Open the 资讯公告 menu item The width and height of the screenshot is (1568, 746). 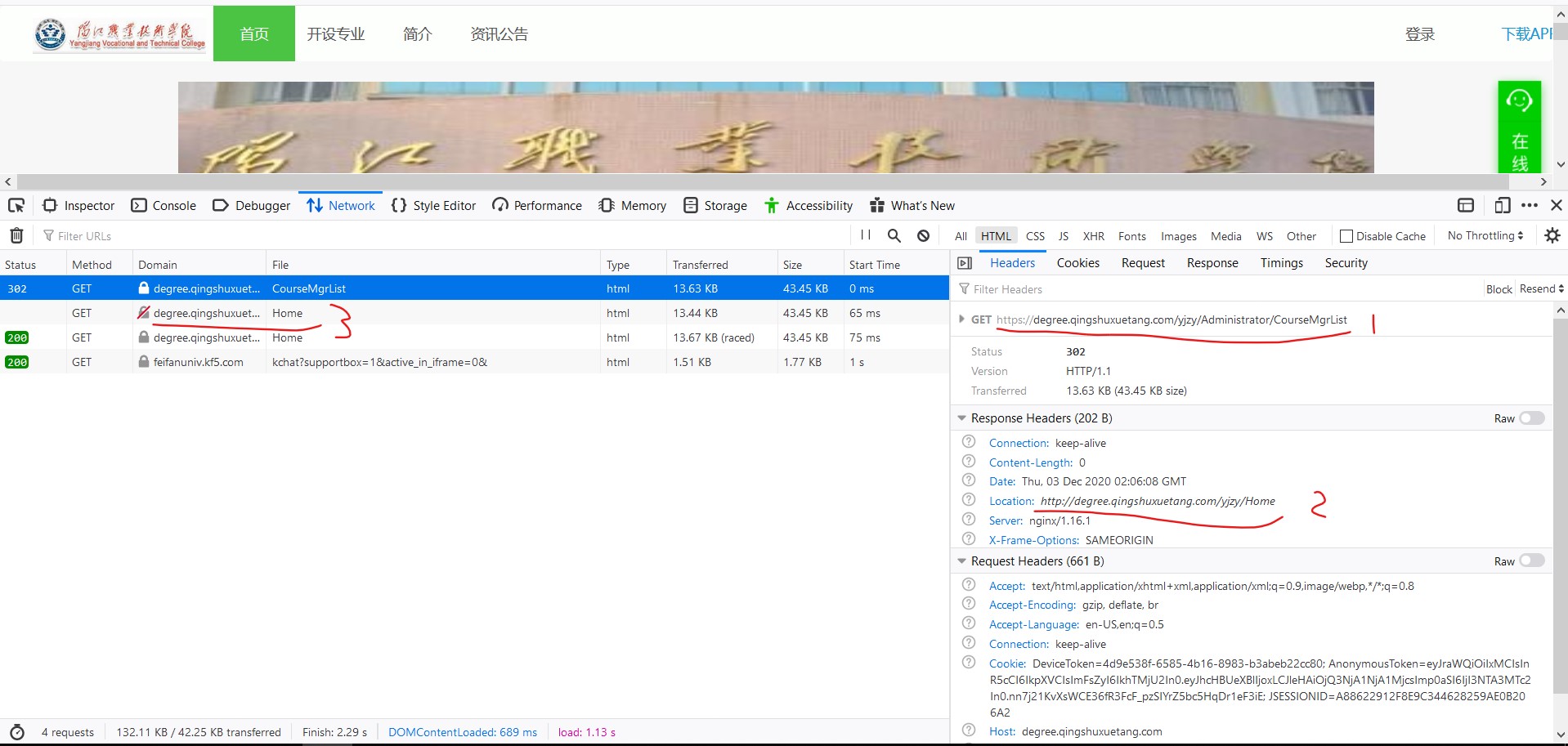[x=499, y=34]
